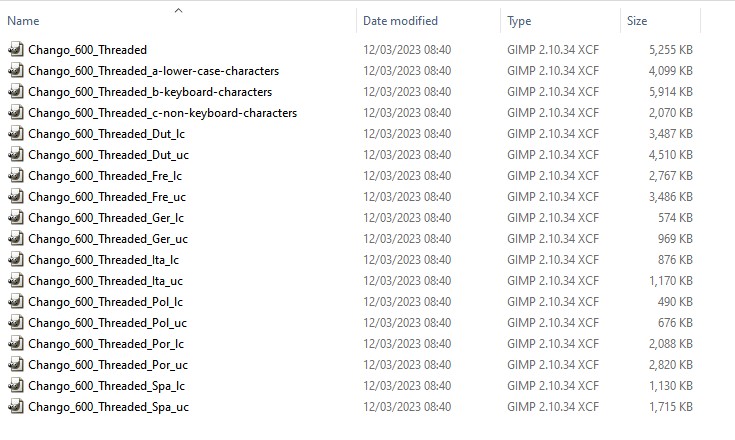This screenshot has width=735, height=440.
Task: Select file name Chango_600_Threaded_Pol_lc
Action: 105,302
